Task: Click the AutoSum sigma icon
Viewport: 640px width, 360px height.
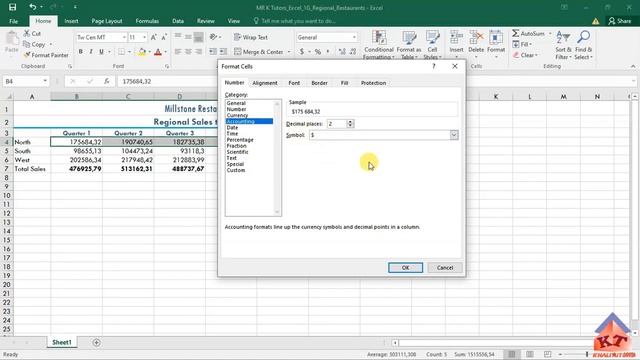Action: [516, 33]
